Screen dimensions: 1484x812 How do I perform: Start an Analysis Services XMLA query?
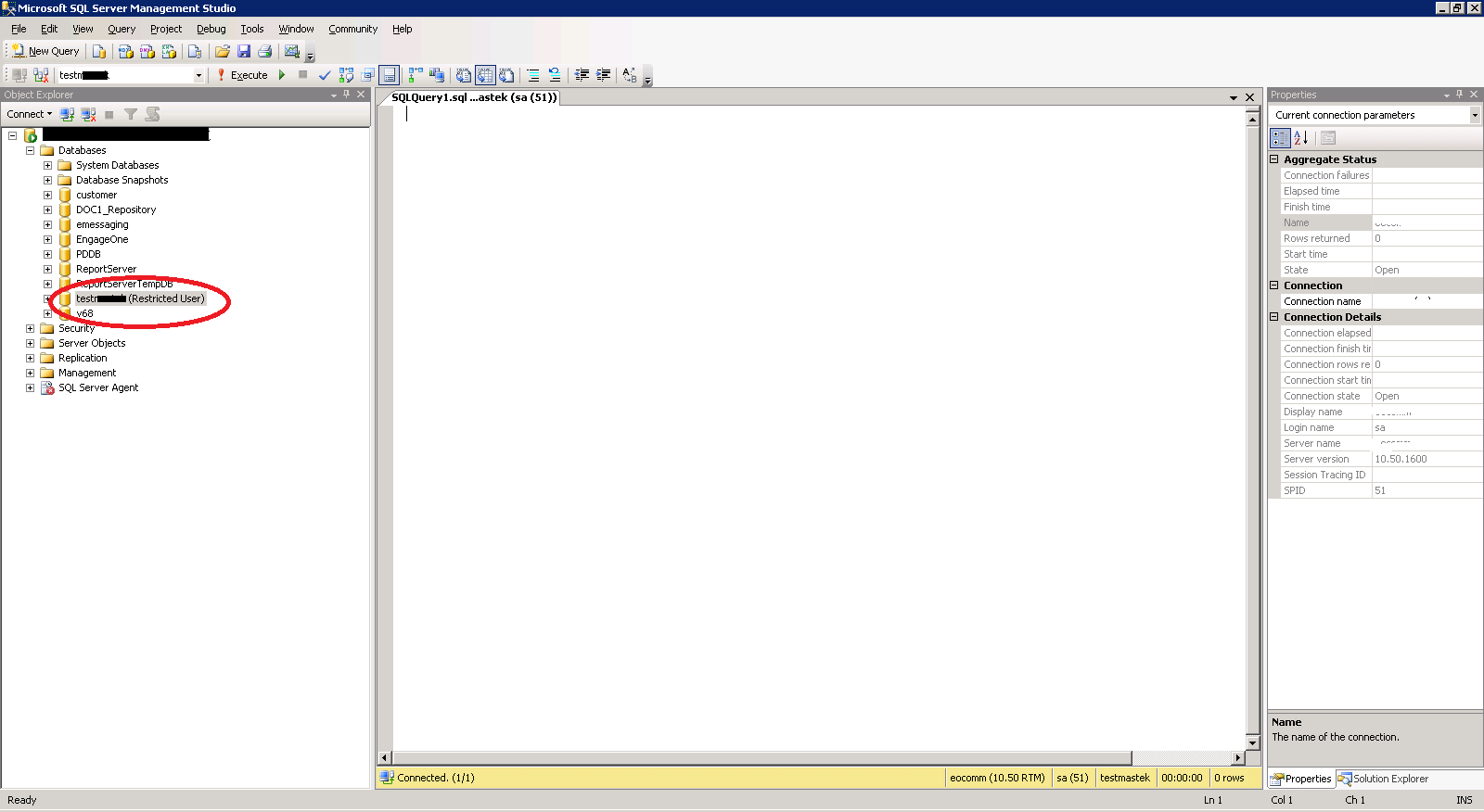coord(169,51)
